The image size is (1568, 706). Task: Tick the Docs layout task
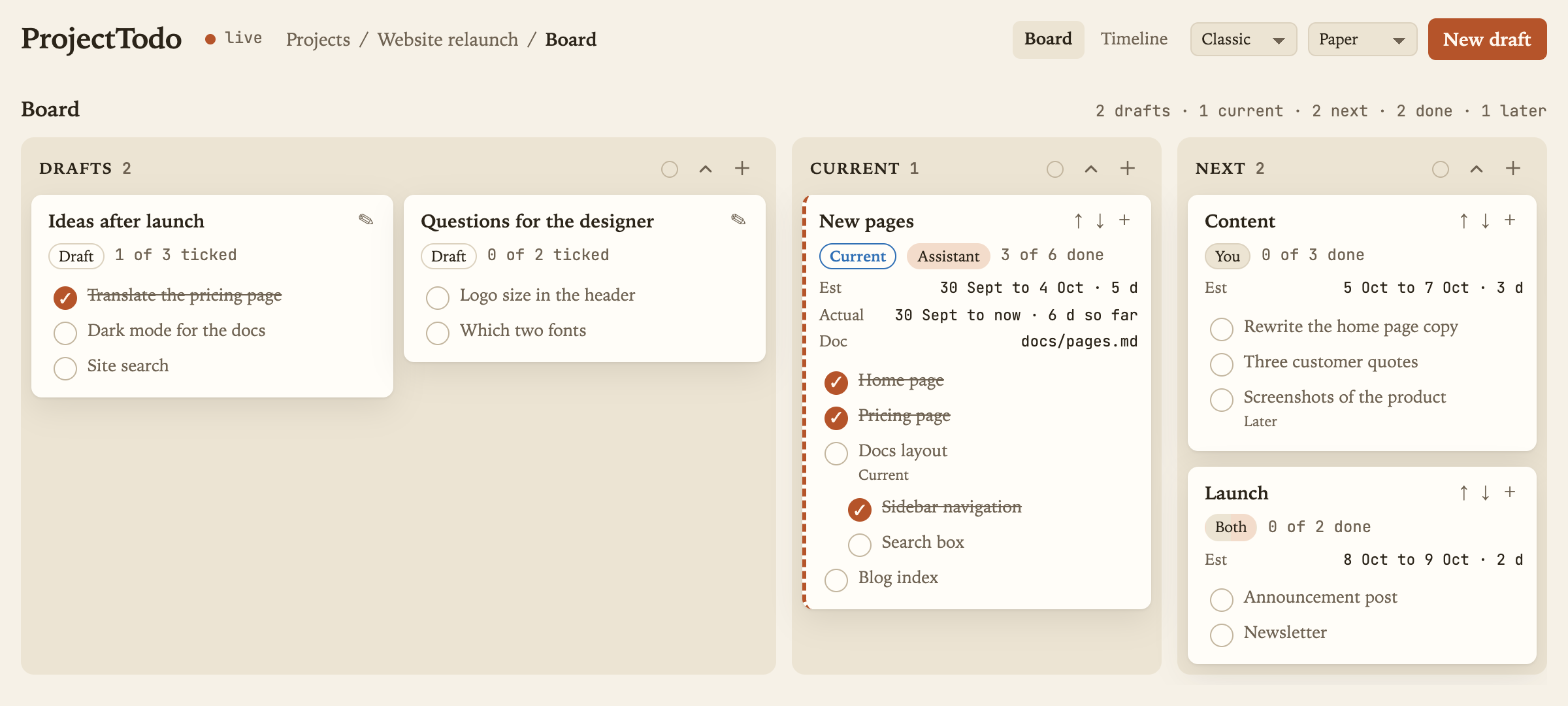pyautogui.click(x=836, y=453)
